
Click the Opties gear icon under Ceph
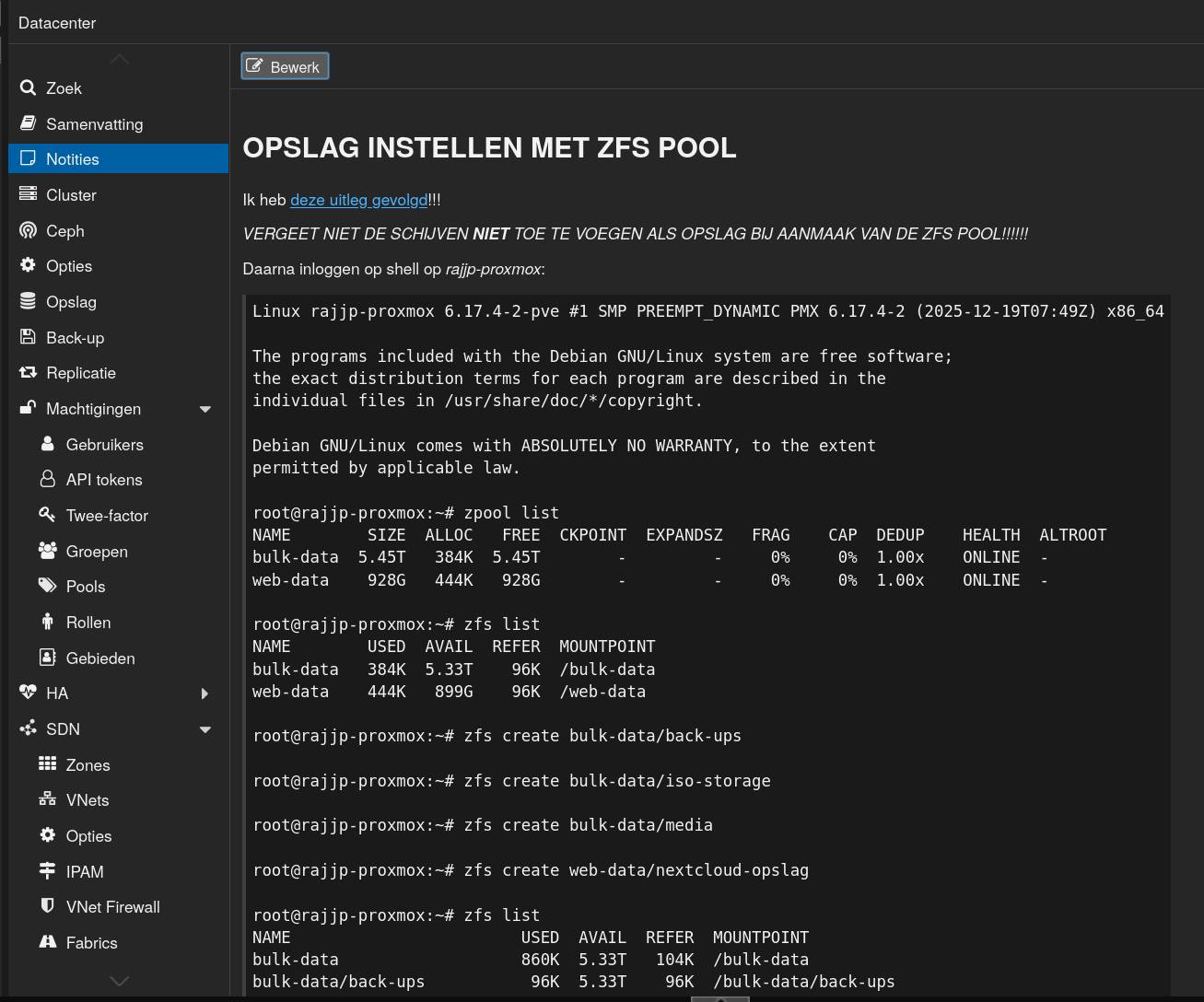(28, 266)
